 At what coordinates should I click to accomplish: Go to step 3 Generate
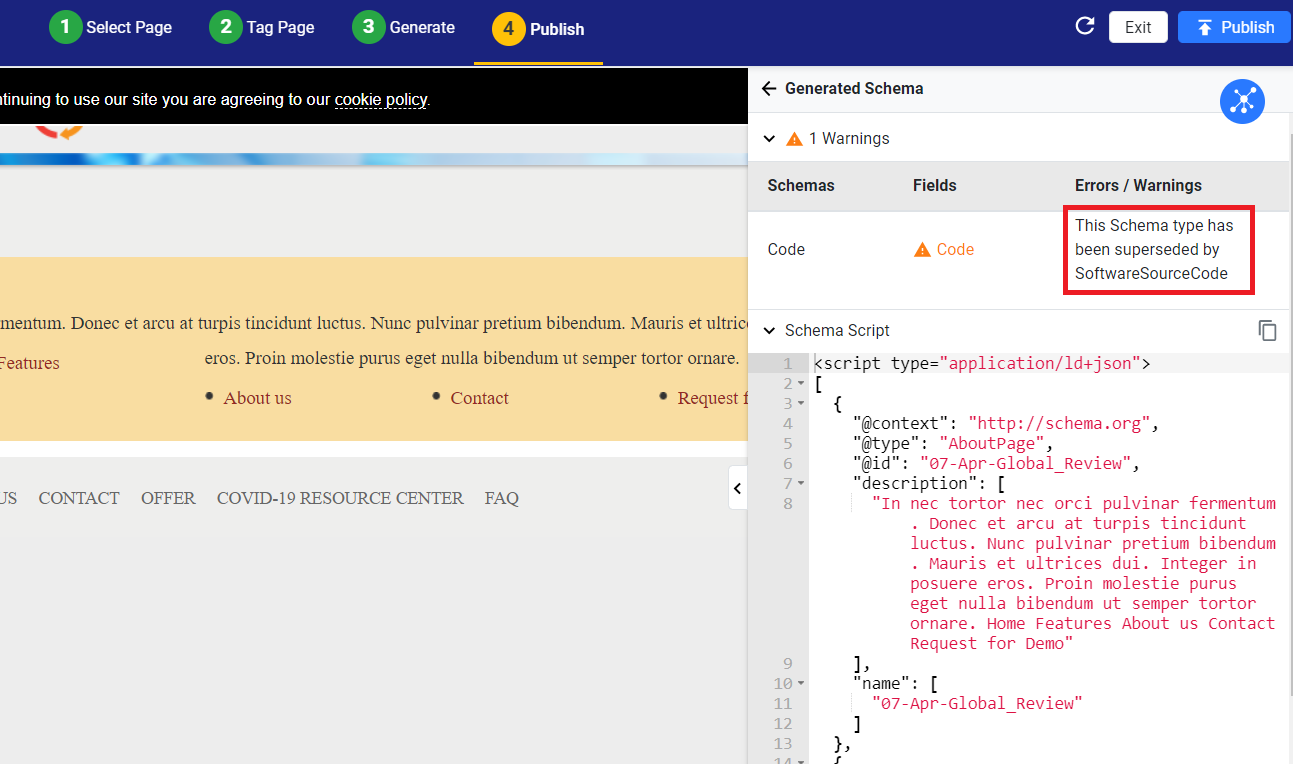(404, 27)
